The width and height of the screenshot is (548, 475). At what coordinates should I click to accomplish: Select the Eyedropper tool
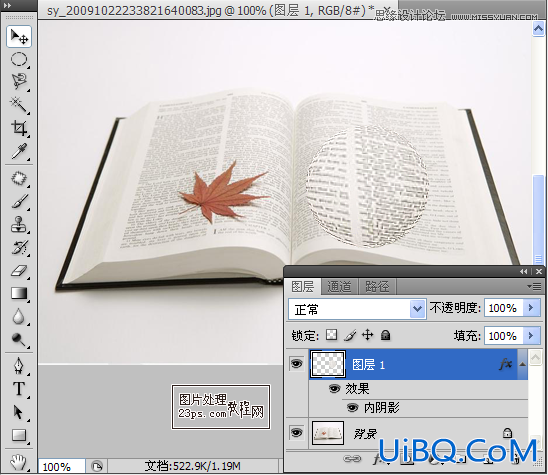[19, 152]
